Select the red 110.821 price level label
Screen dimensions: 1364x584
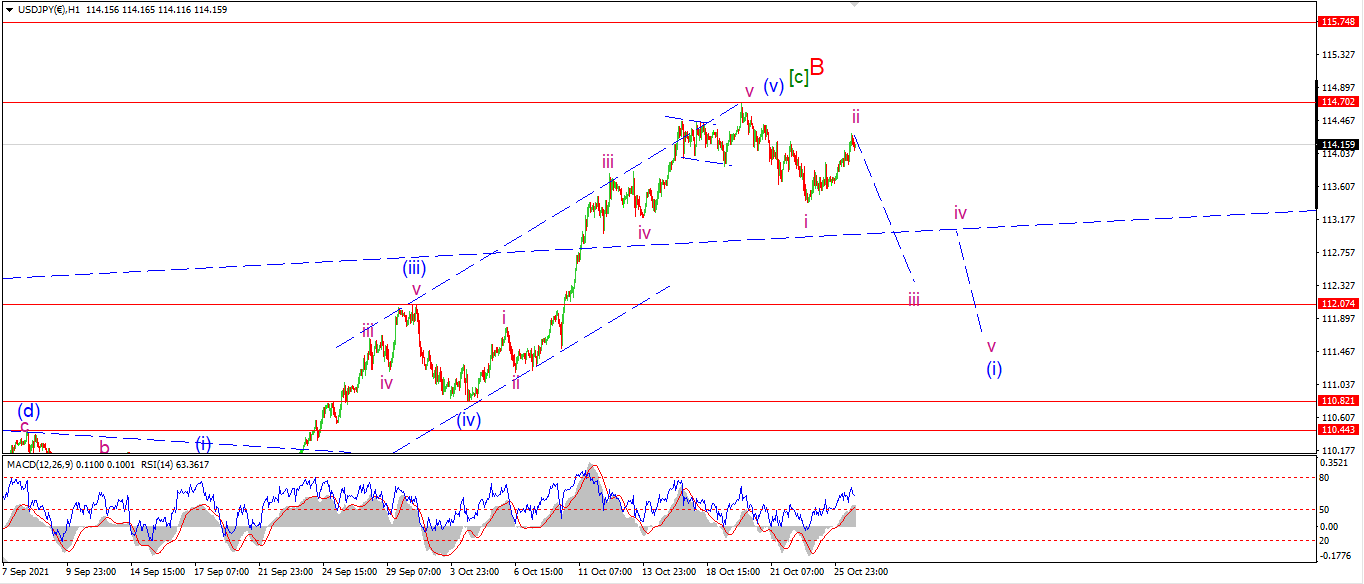click(1338, 400)
